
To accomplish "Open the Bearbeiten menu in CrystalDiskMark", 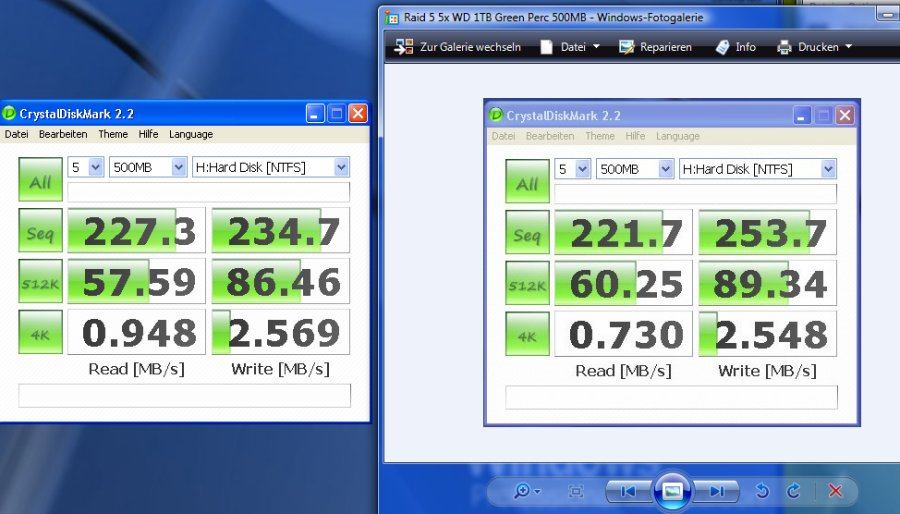I will tap(63, 134).
